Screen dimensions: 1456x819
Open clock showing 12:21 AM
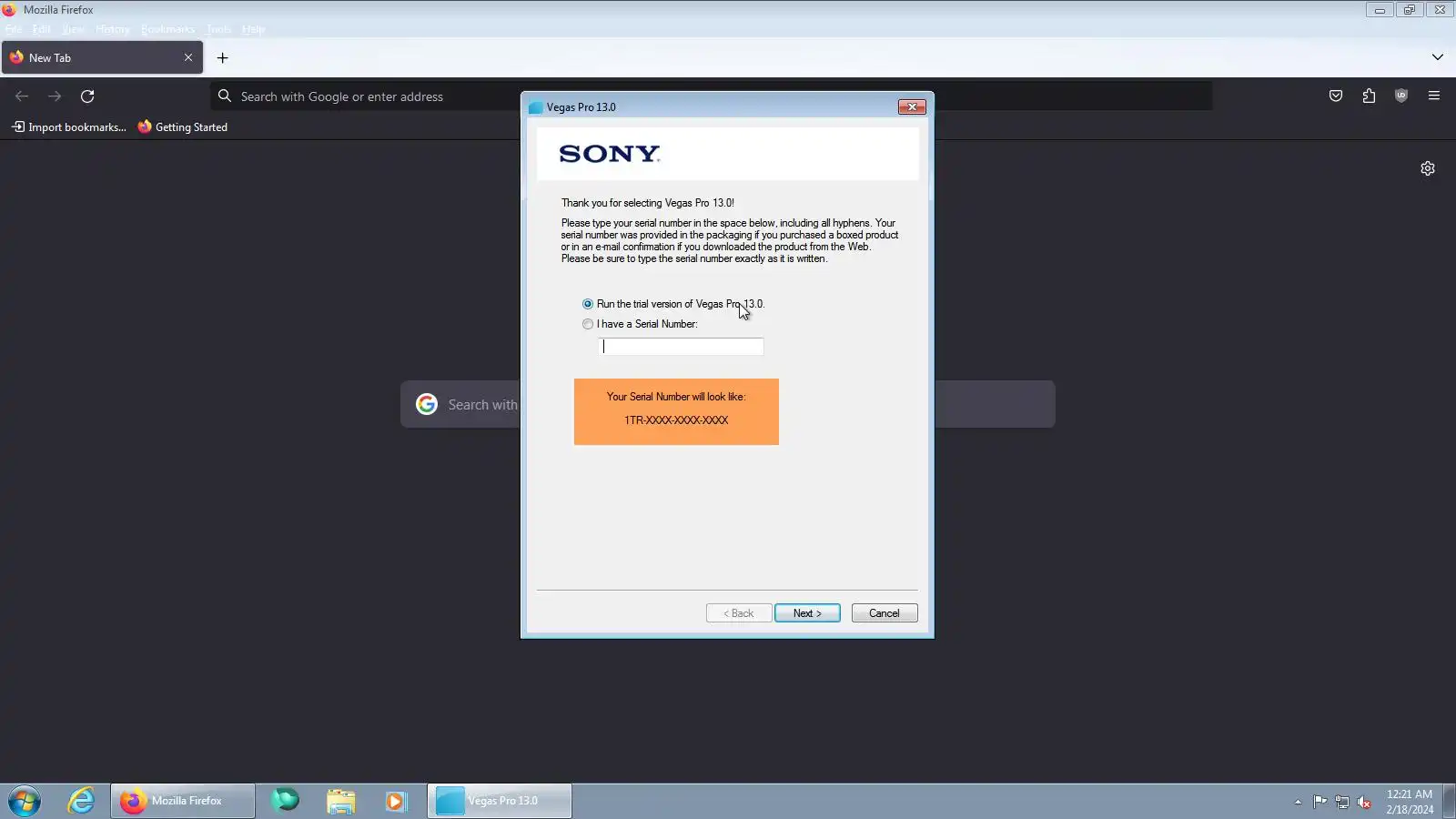coord(1410,802)
